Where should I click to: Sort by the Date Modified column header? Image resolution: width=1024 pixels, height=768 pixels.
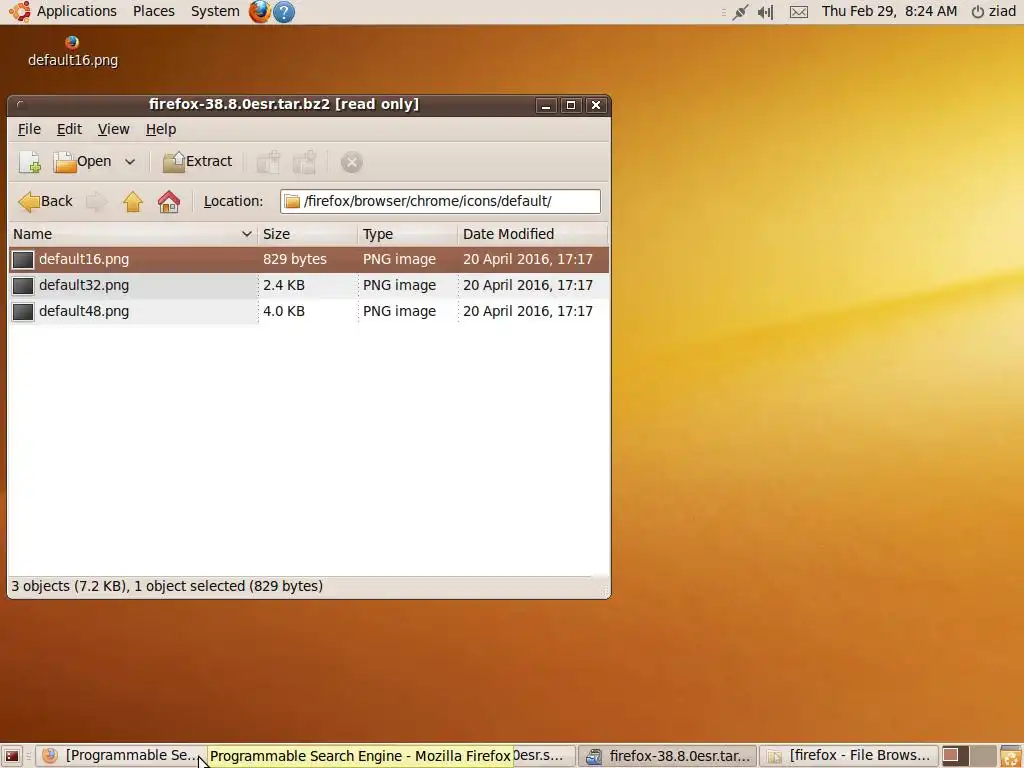click(532, 234)
